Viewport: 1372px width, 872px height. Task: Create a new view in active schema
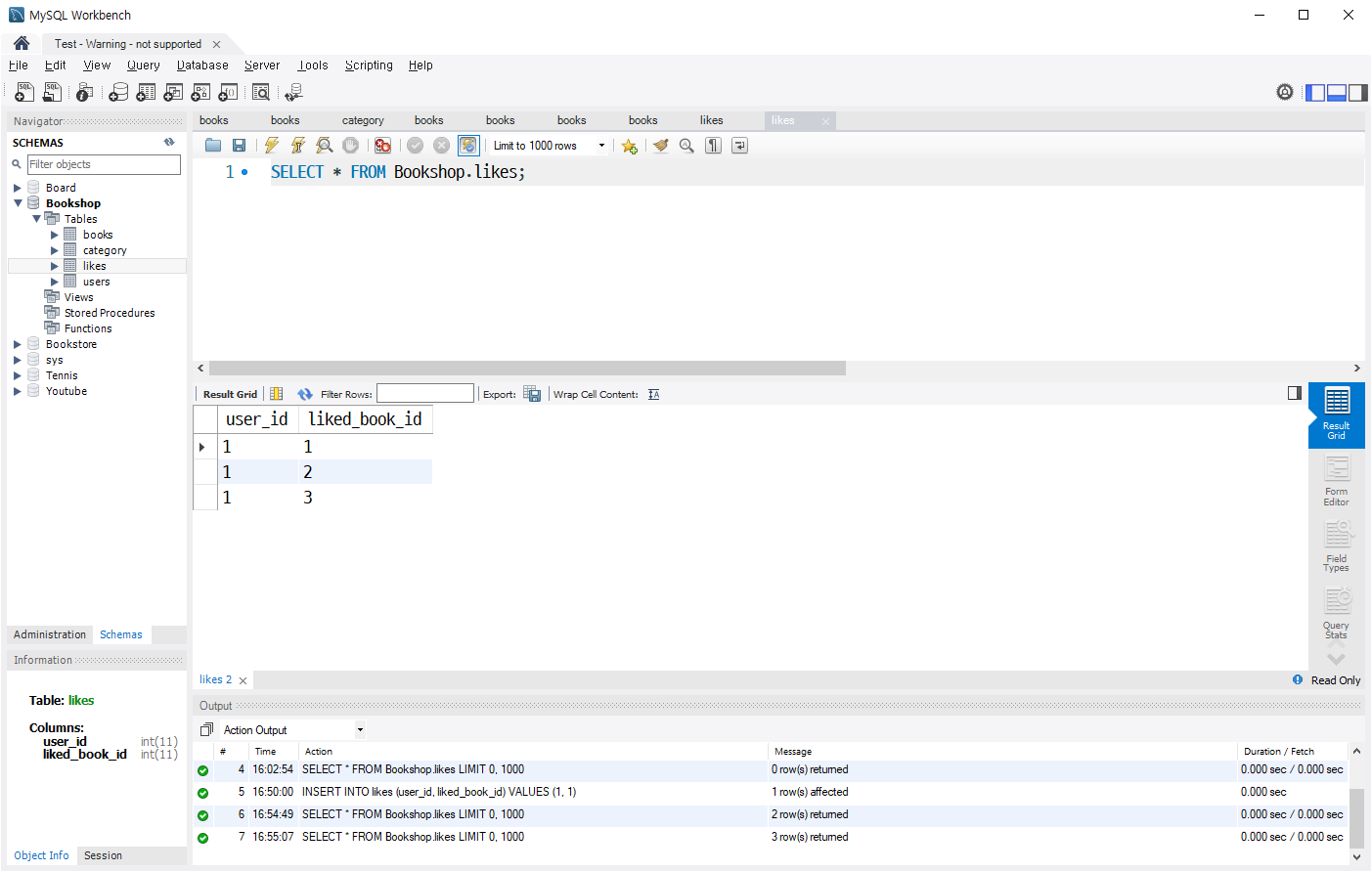click(173, 92)
